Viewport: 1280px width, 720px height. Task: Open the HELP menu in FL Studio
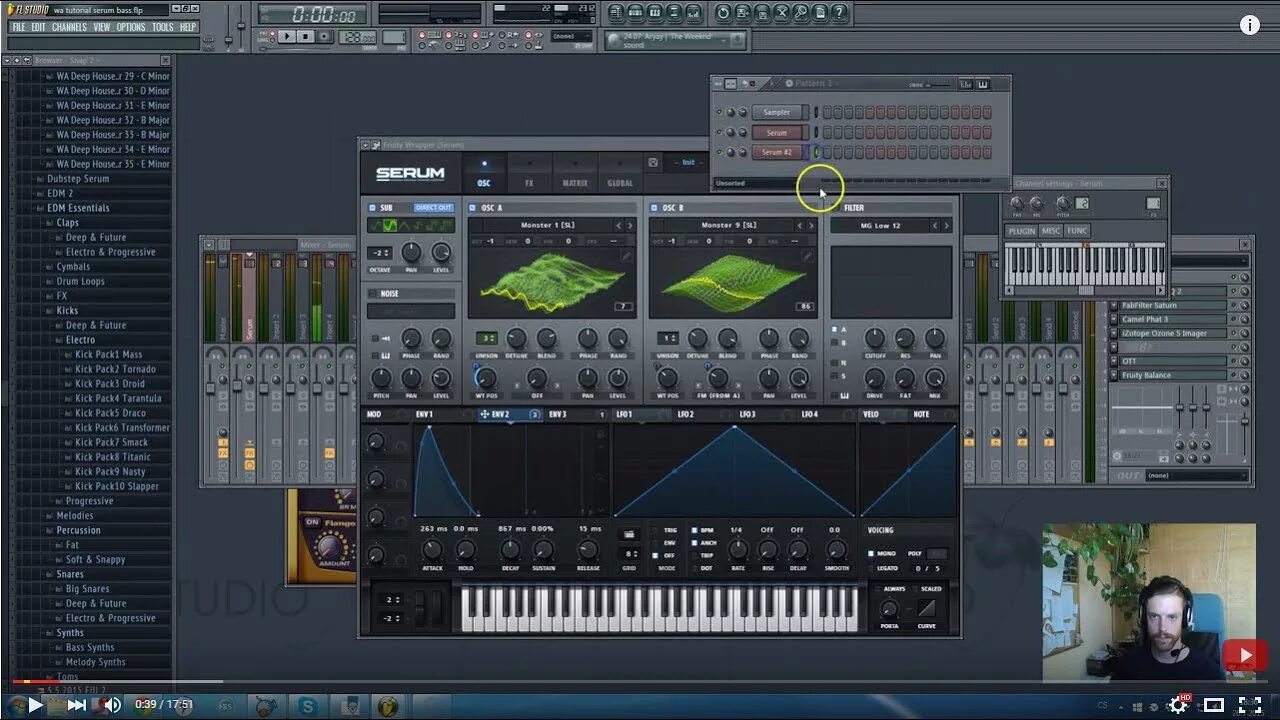188,27
